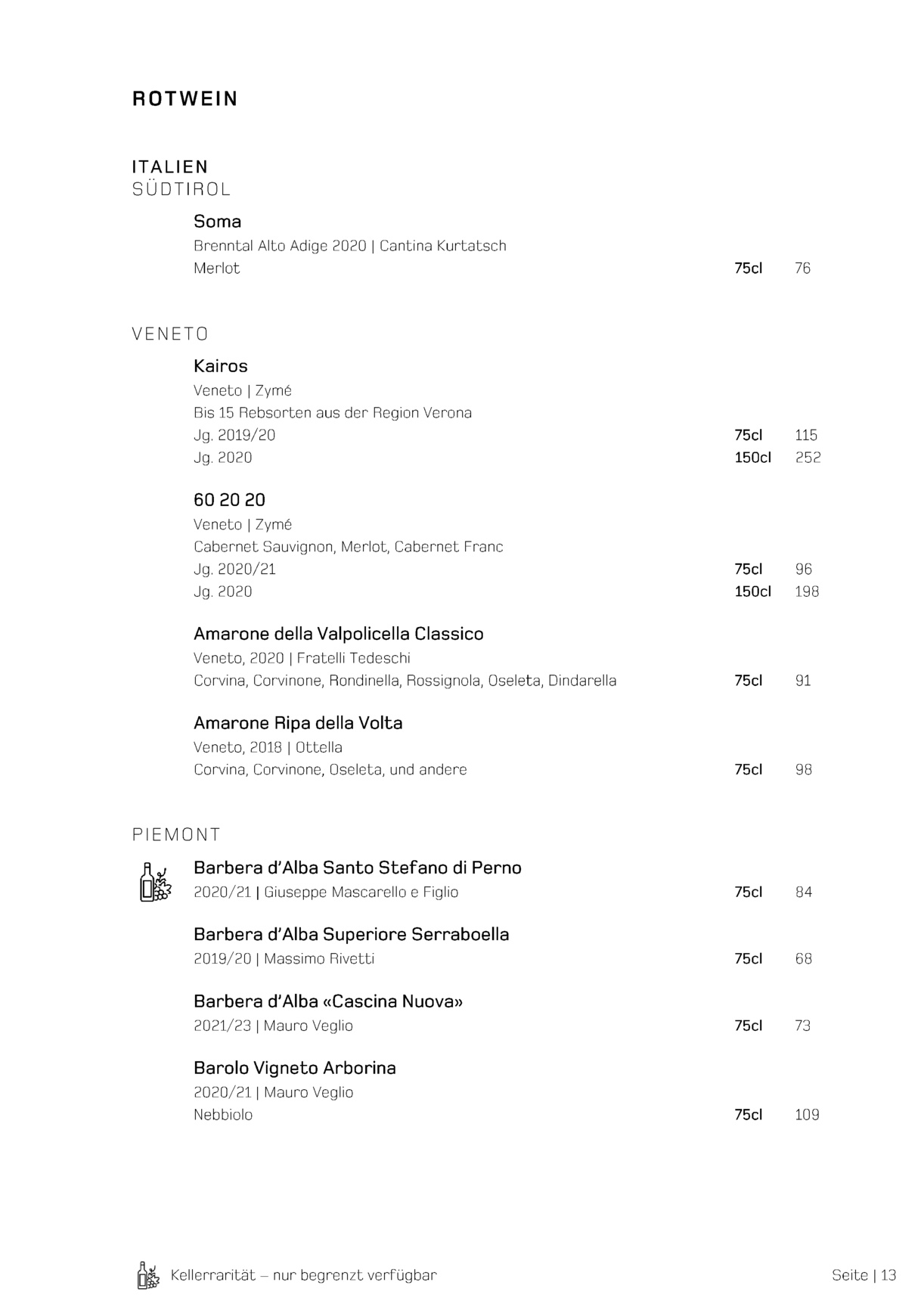Screen dimensions: 924x1307
Task: Select the 60 20 20 wine title
Action: pos(230,500)
